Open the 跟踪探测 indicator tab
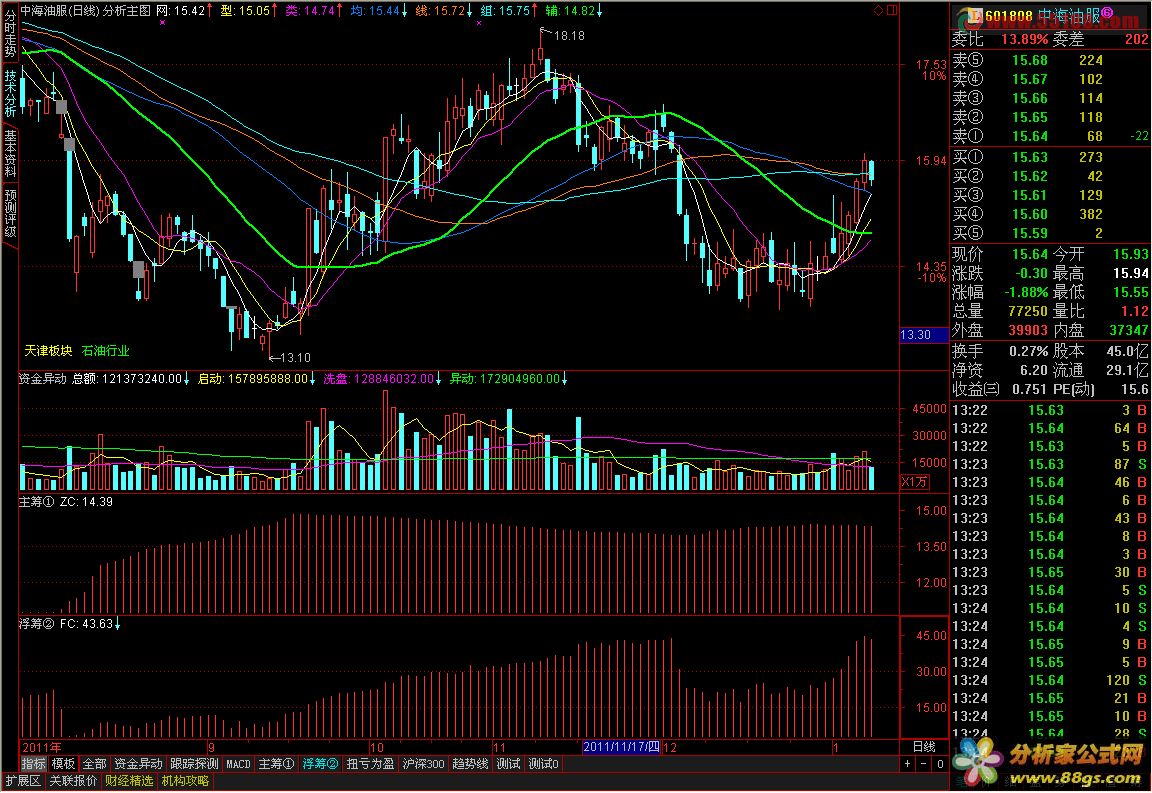Screen dimensions: 1152x793 tap(194, 764)
